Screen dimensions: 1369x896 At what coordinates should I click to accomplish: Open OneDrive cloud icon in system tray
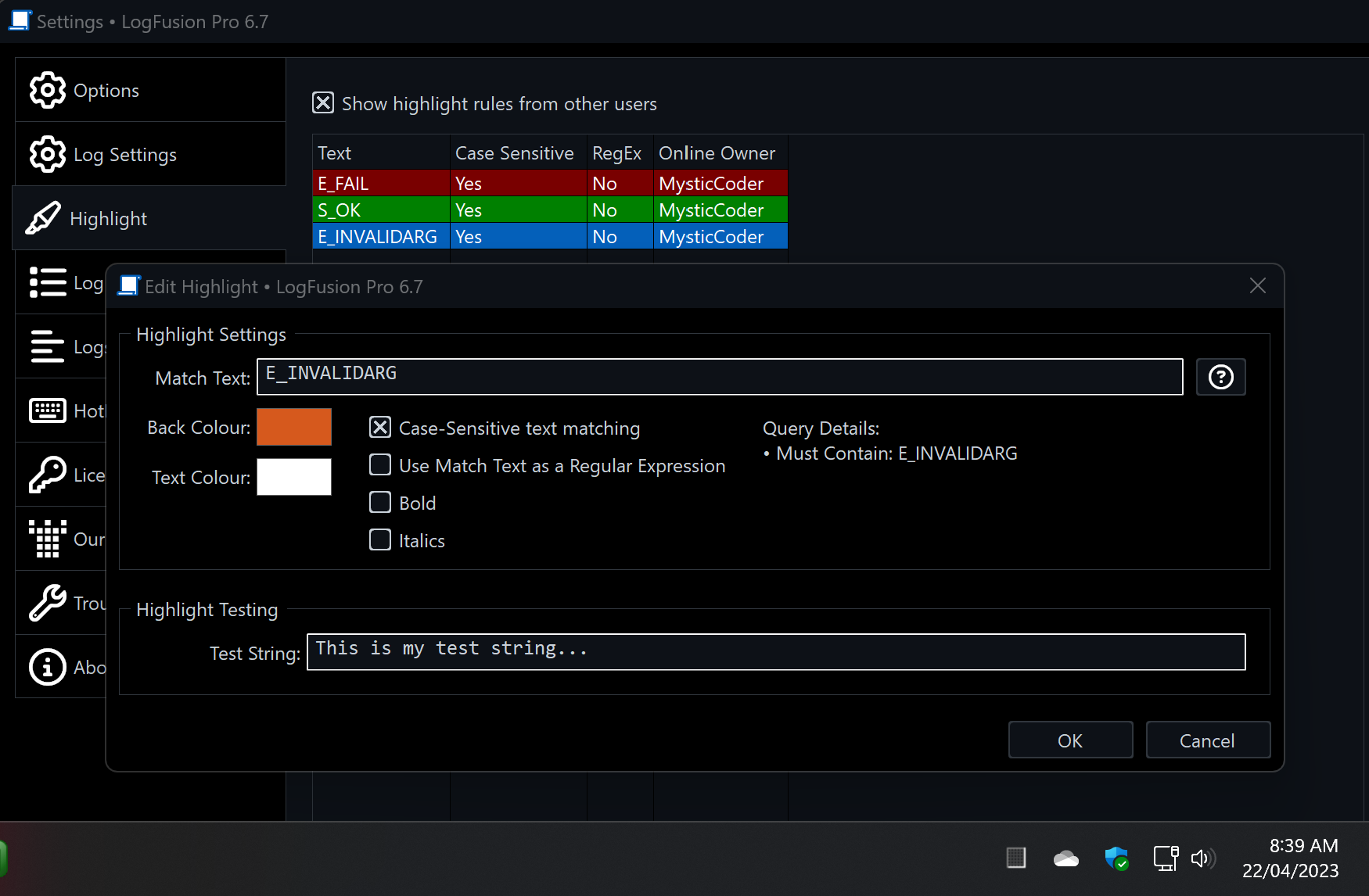point(1065,858)
